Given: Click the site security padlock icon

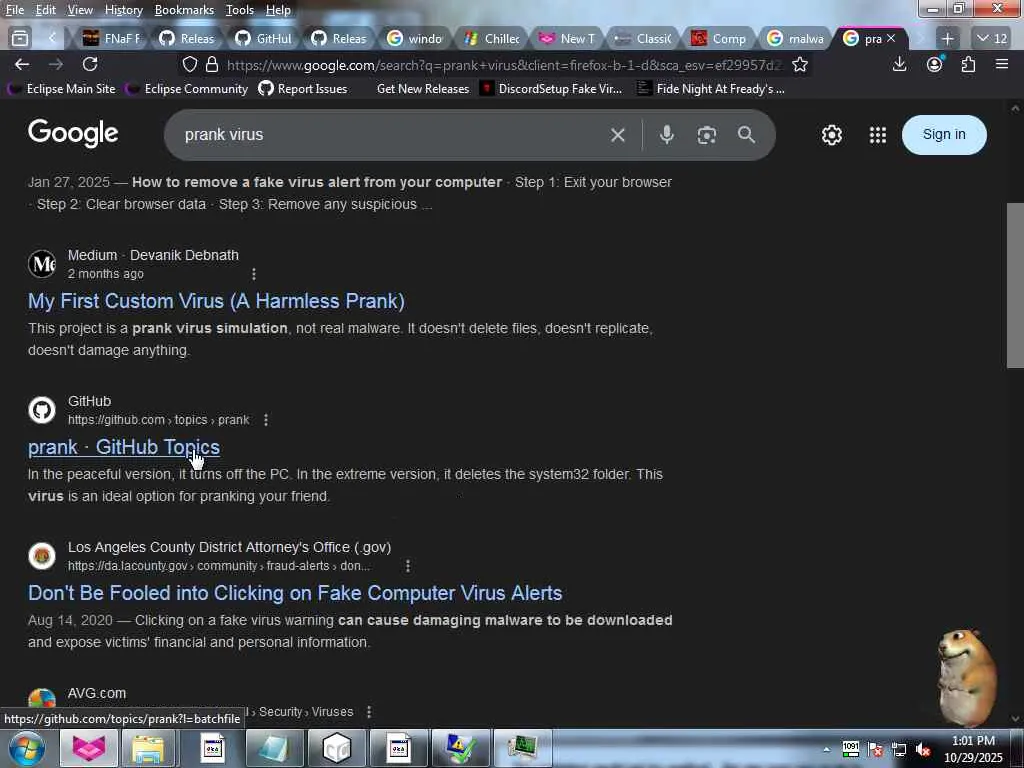Looking at the screenshot, I should point(212,64).
